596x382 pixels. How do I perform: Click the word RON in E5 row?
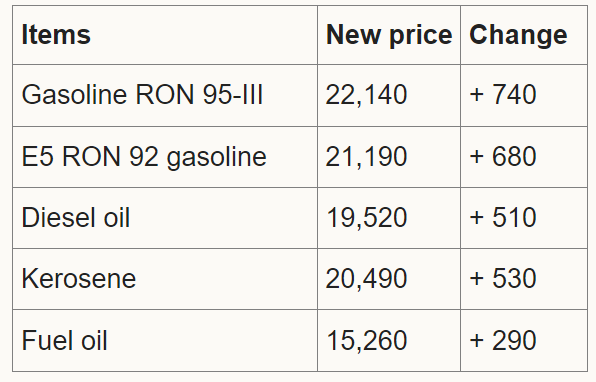[x=91, y=157]
